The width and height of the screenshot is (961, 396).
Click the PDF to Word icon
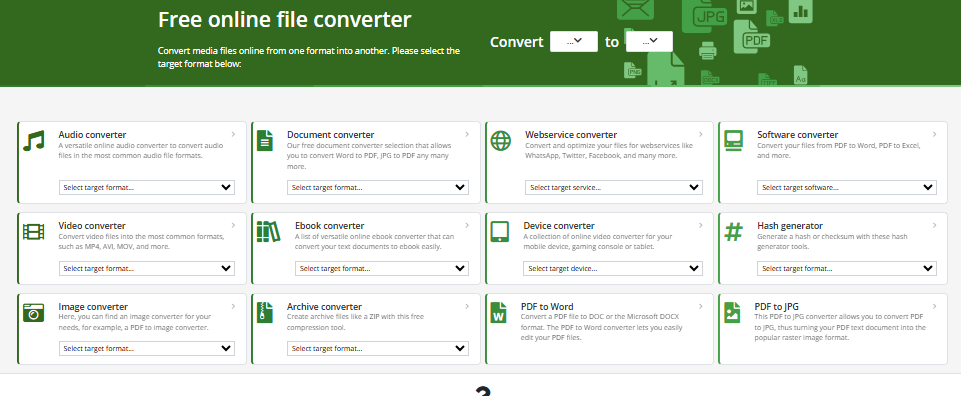[498, 312]
